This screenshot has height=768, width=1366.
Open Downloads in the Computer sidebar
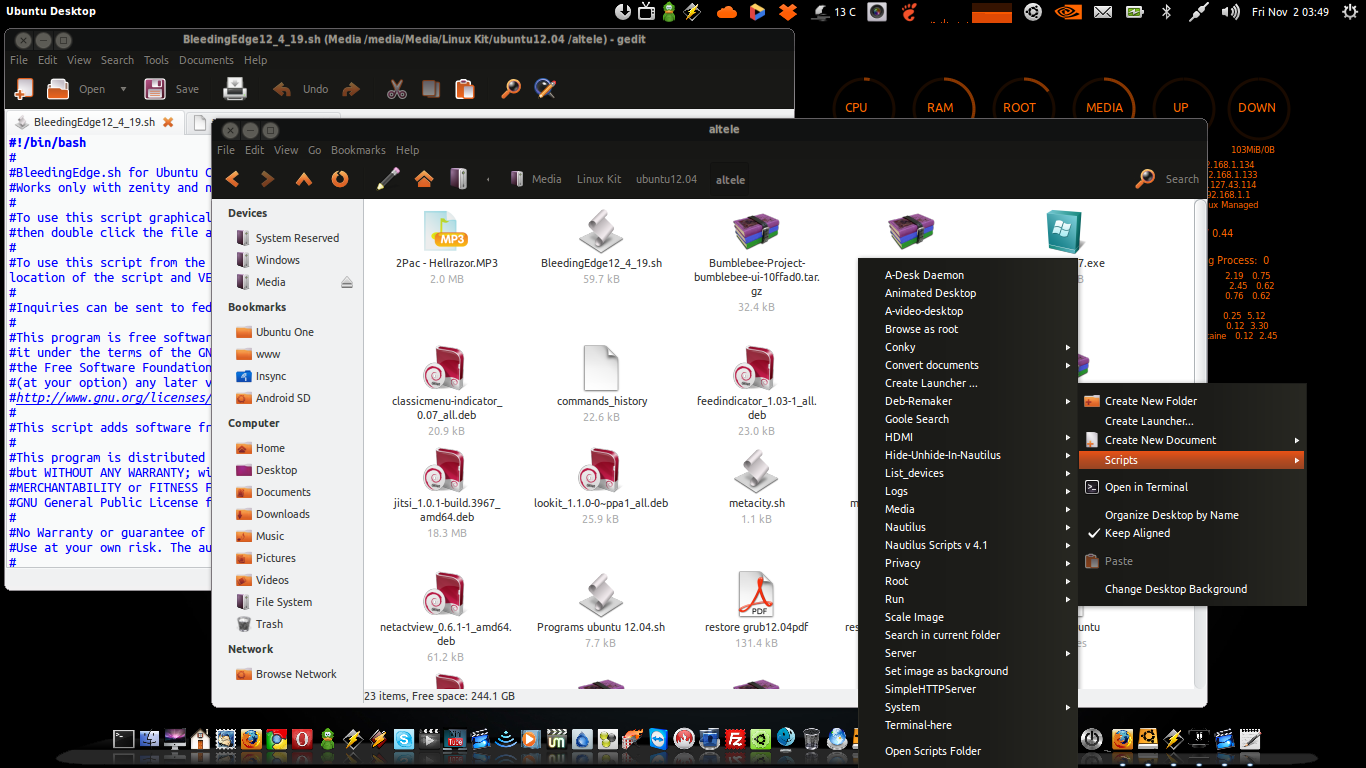[x=273, y=514]
